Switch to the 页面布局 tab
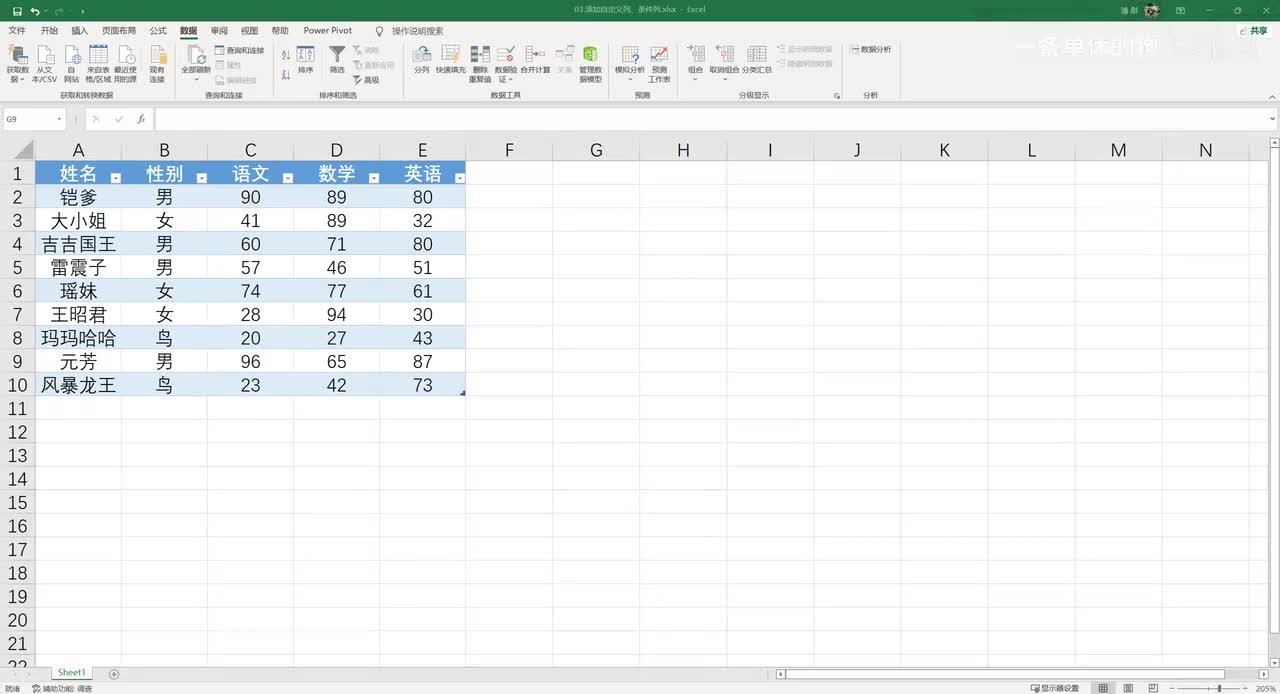Image resolution: width=1280 pixels, height=694 pixels. (119, 31)
